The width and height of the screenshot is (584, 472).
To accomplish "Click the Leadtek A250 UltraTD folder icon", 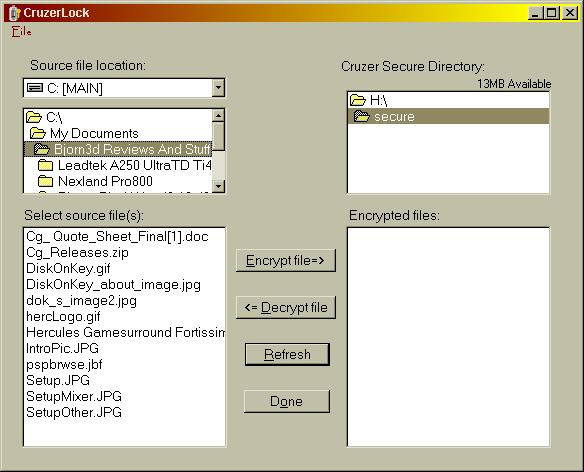I will [45, 165].
